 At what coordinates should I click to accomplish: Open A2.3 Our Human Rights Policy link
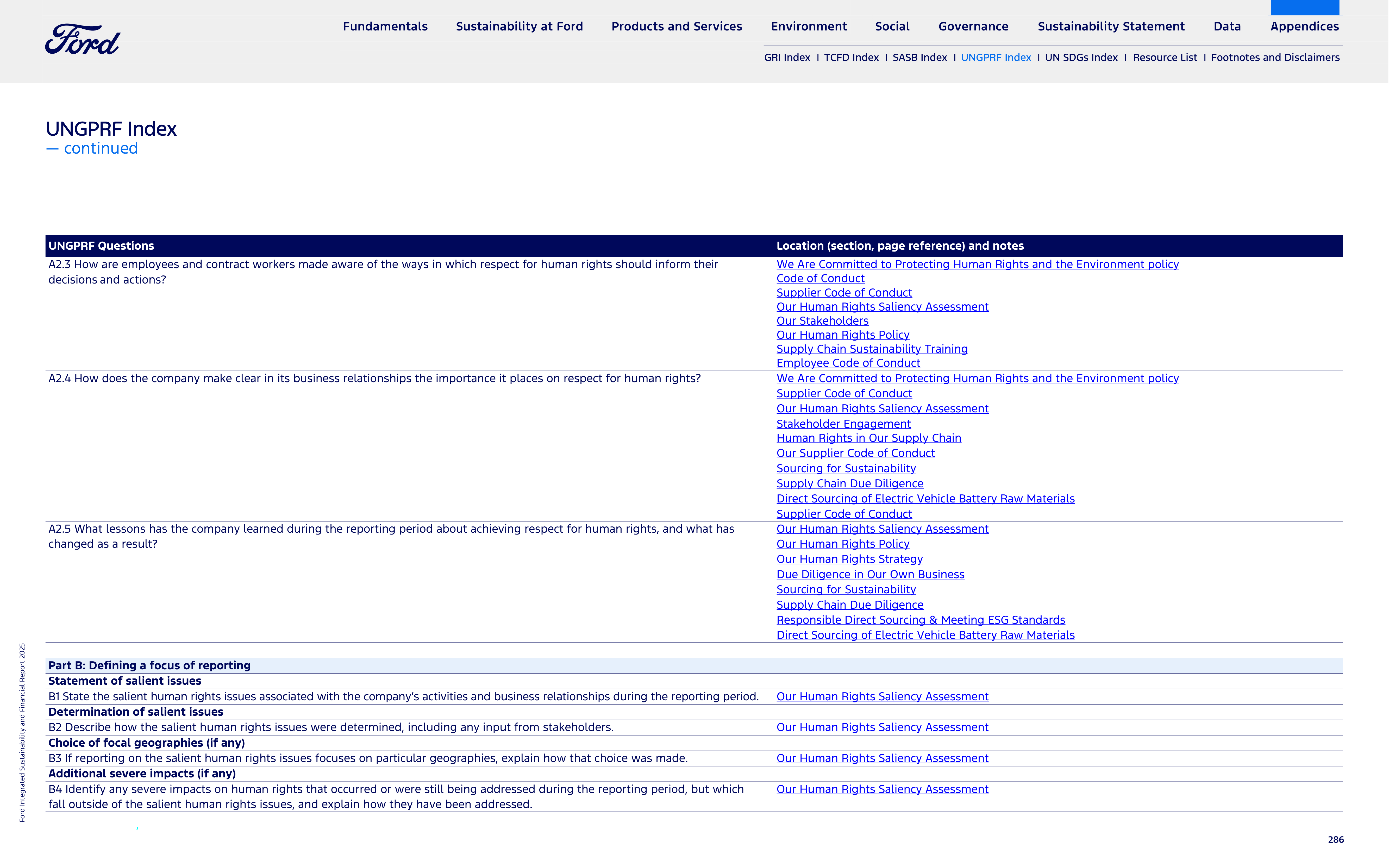pos(843,335)
